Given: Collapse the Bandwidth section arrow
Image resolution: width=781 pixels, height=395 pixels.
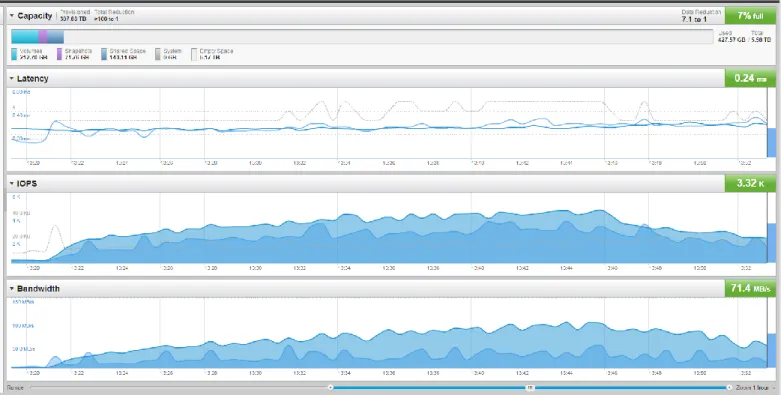Looking at the screenshot, I should (x=11, y=289).
